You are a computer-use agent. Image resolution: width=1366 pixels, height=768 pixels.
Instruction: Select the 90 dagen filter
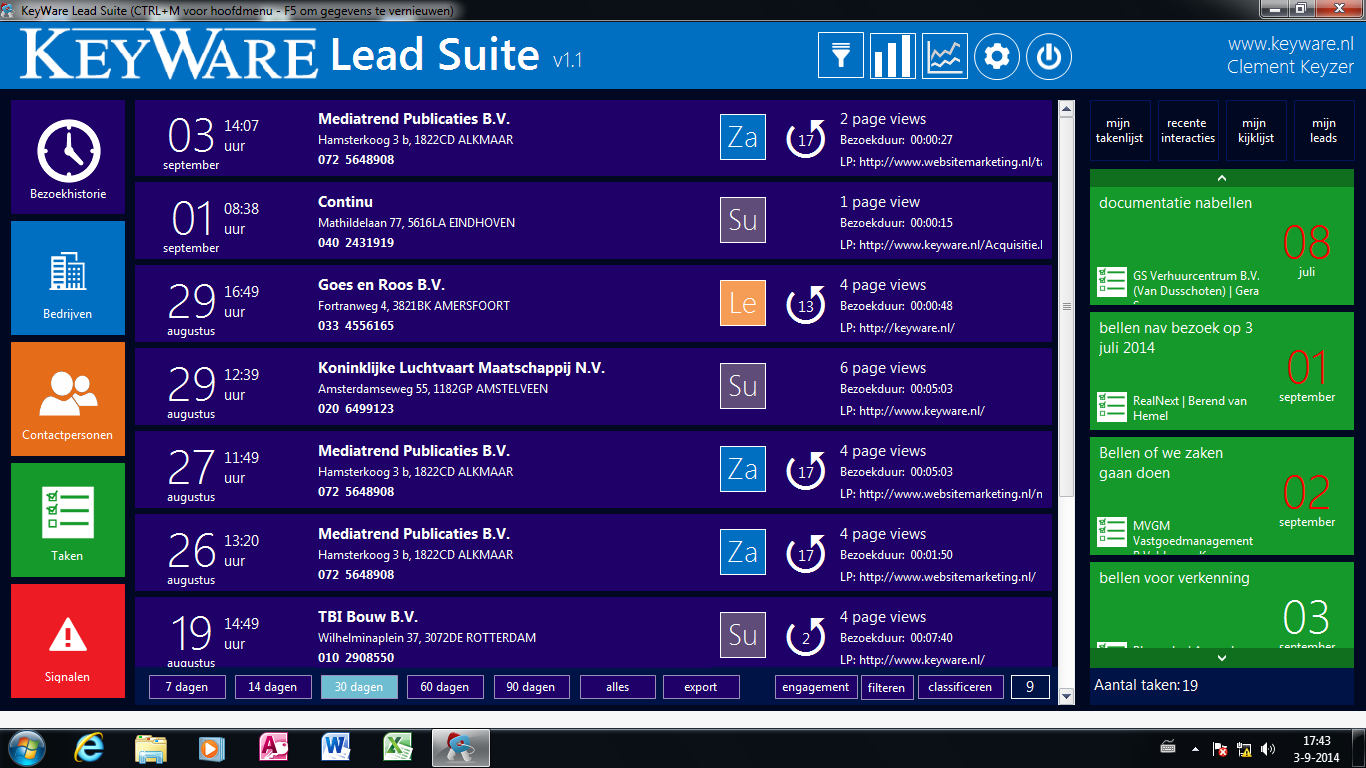531,687
